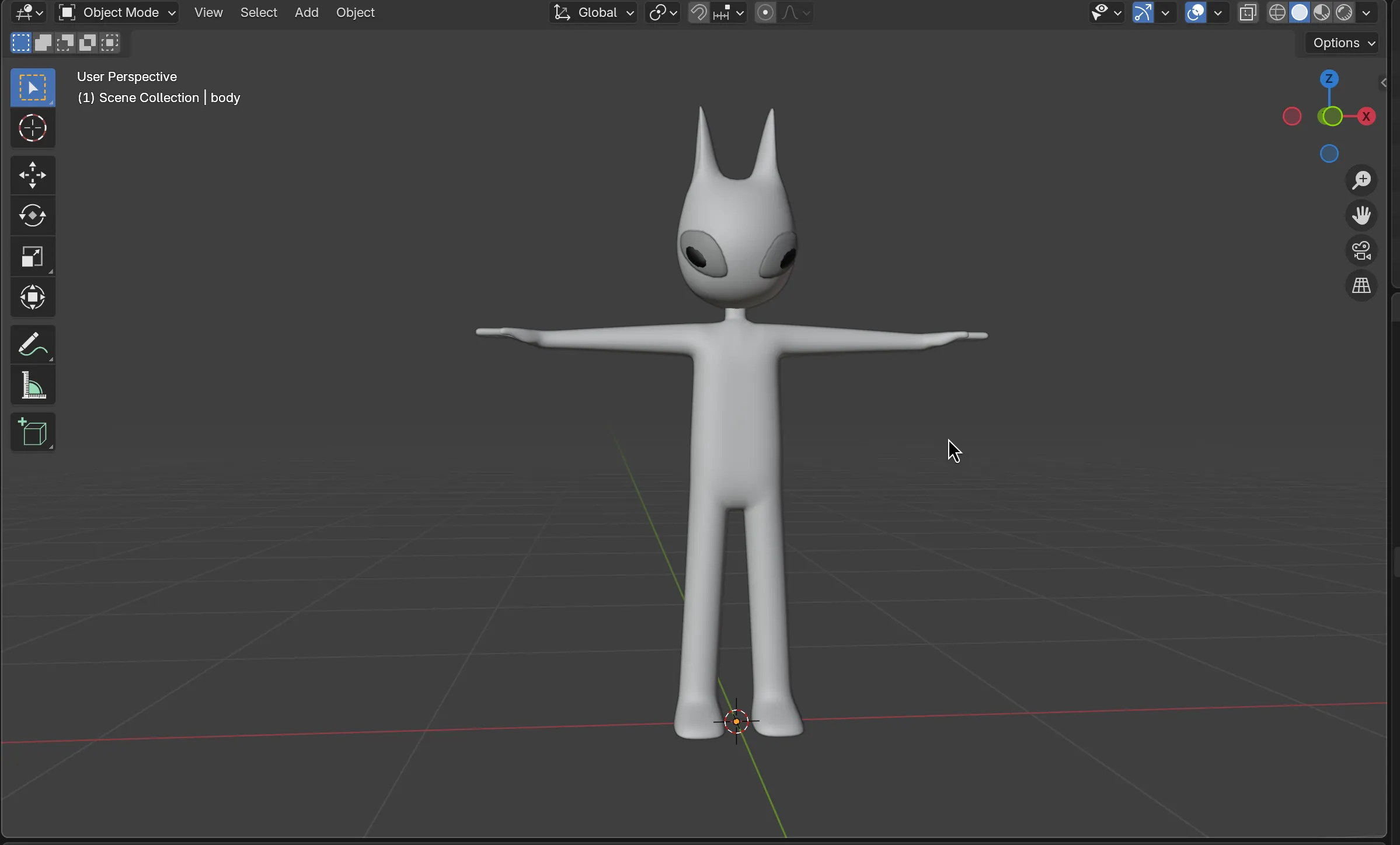Open the Object Mode dropdown

point(117,12)
